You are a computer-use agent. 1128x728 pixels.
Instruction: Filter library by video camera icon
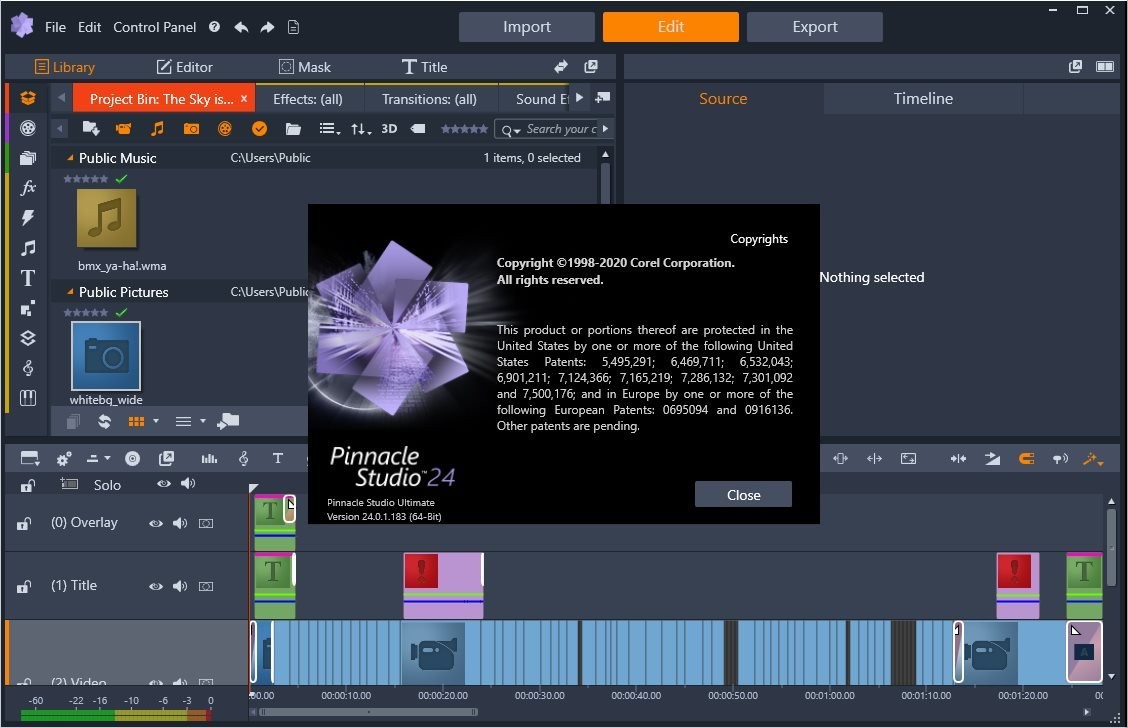[x=124, y=129]
